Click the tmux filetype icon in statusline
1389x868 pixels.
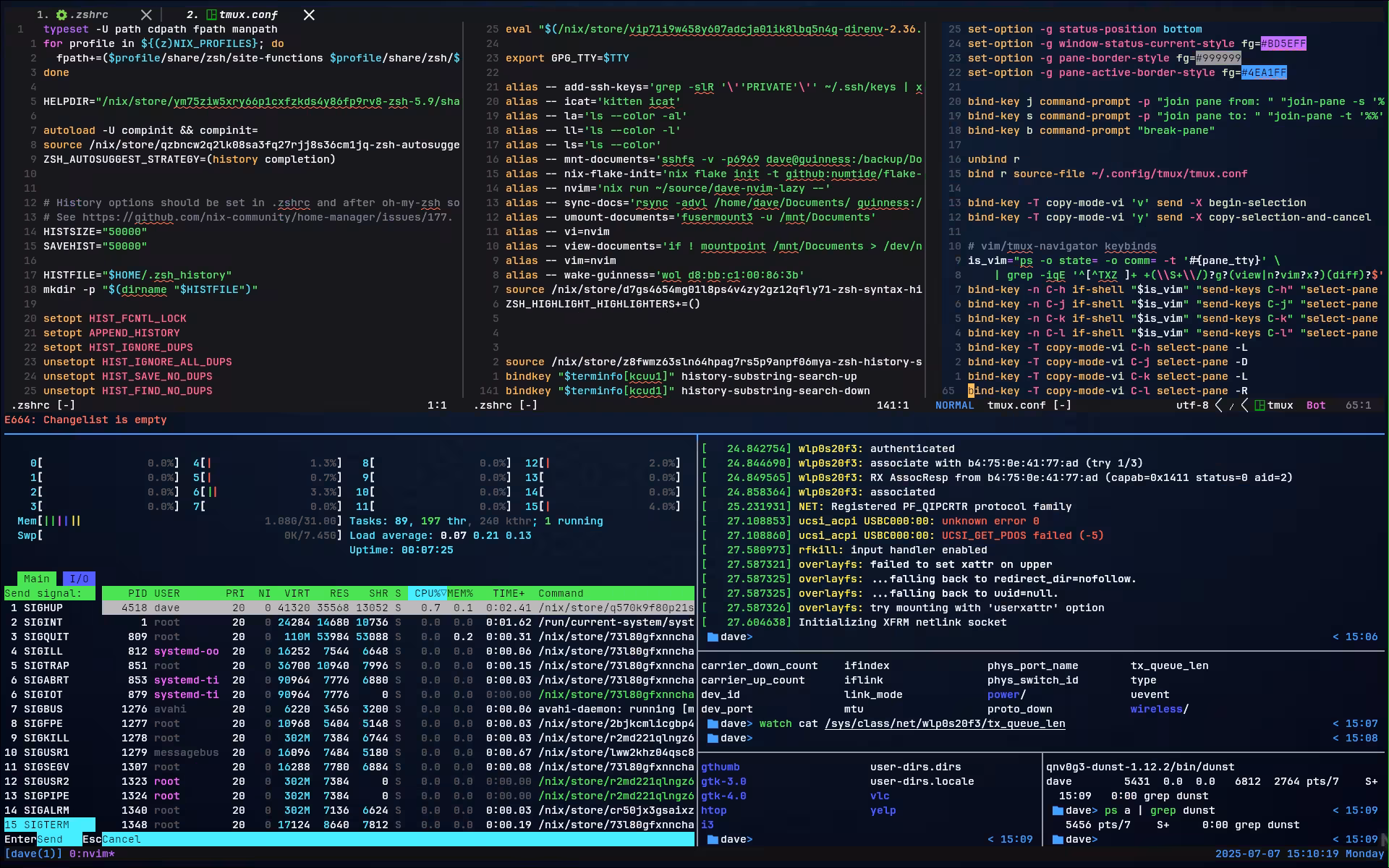click(1260, 405)
